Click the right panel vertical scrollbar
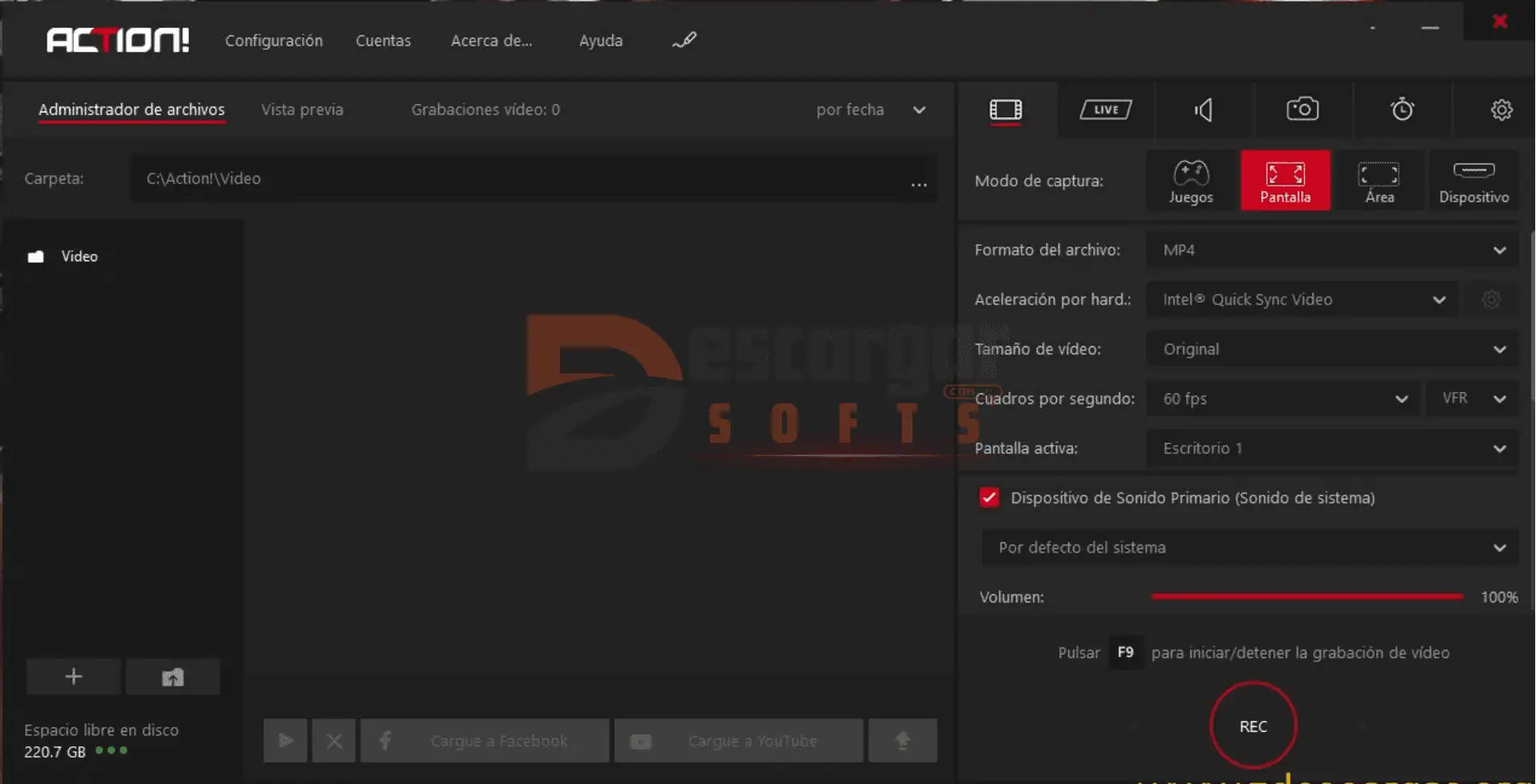1536x784 pixels. [1531, 317]
